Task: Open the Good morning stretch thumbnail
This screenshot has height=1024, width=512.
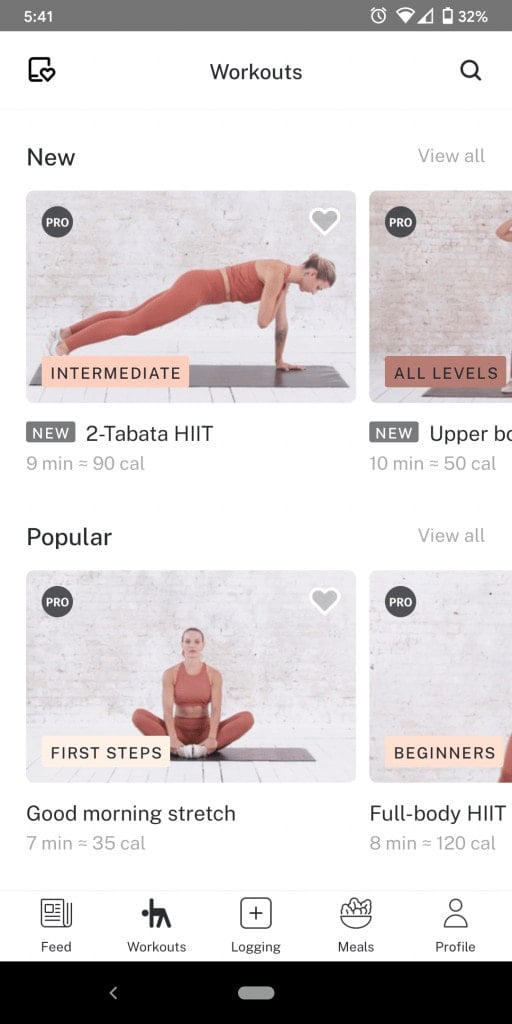Action: (191, 677)
